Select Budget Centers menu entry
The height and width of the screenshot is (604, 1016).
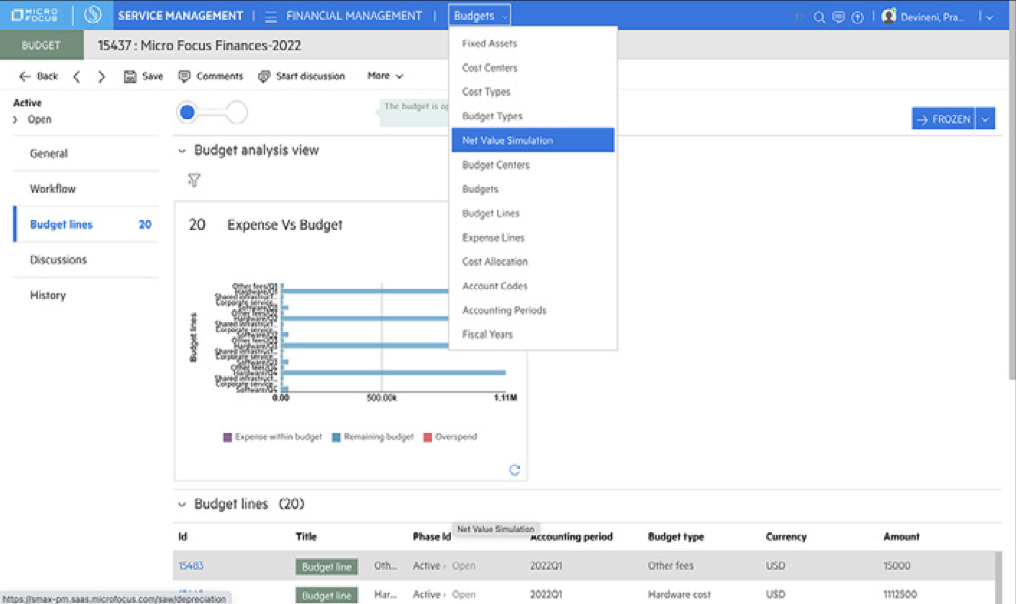pos(533,165)
